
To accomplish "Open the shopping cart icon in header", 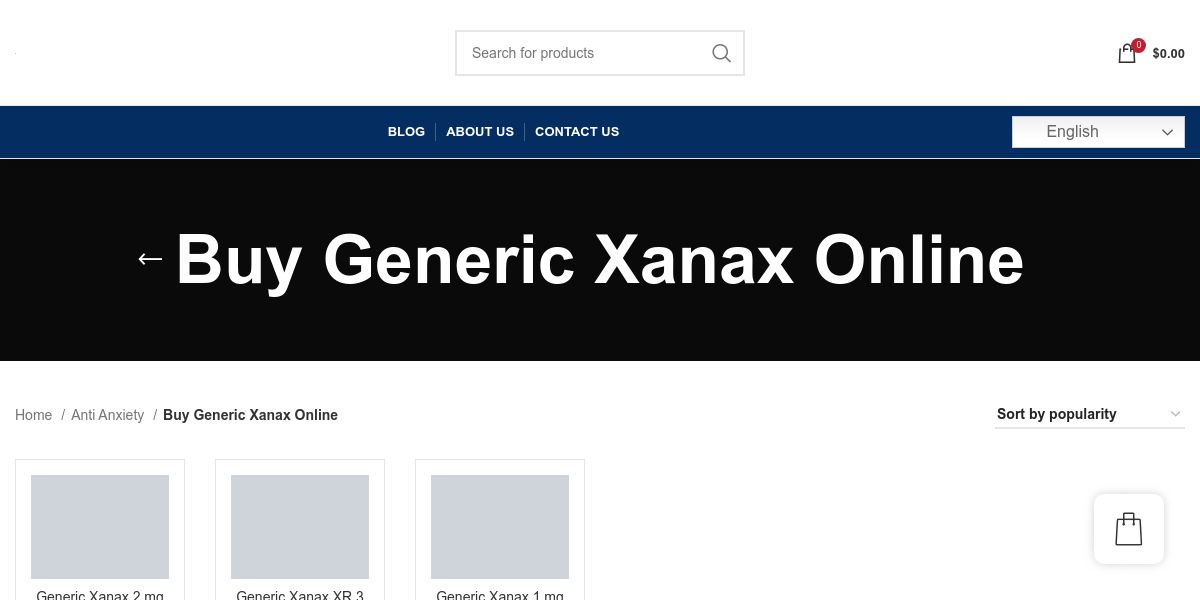I will tap(1127, 54).
